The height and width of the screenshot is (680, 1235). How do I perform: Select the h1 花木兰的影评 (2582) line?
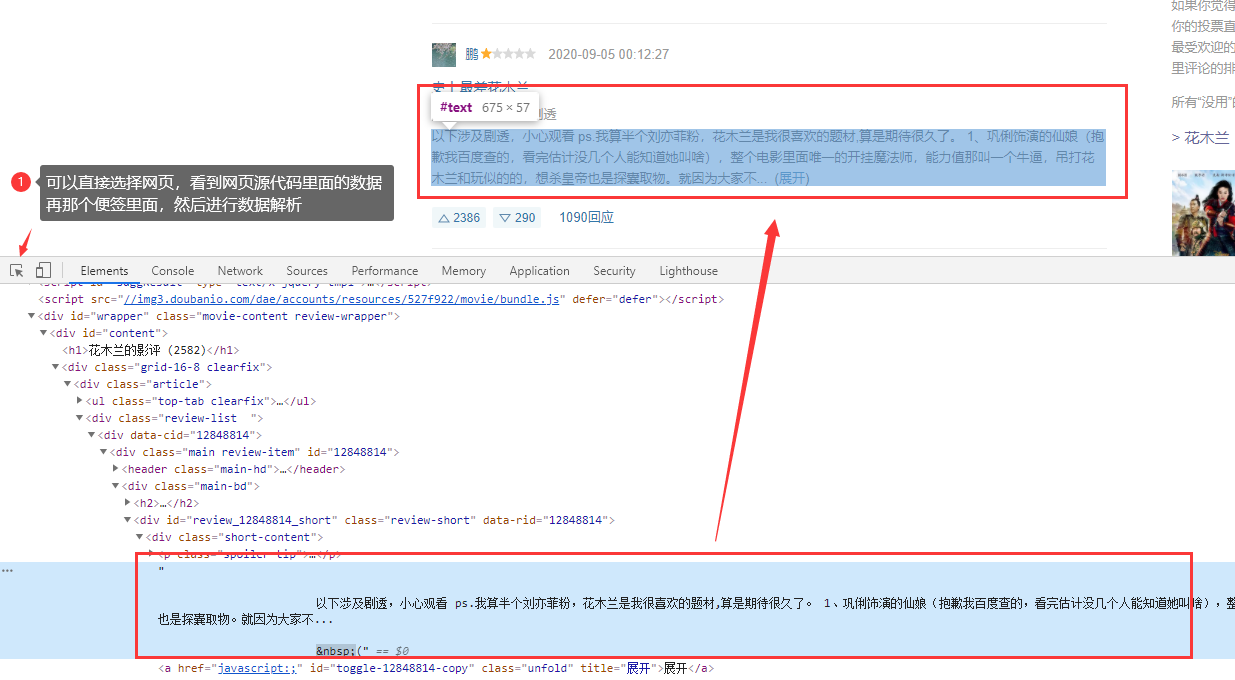[150, 350]
